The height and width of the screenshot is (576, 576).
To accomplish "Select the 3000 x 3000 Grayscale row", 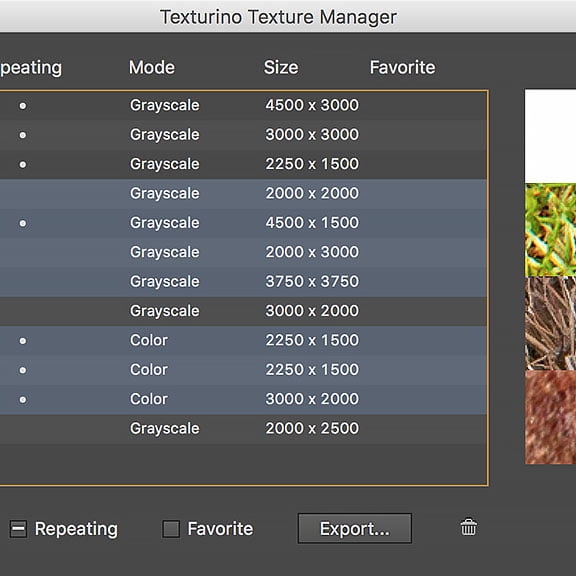I will [243, 135].
